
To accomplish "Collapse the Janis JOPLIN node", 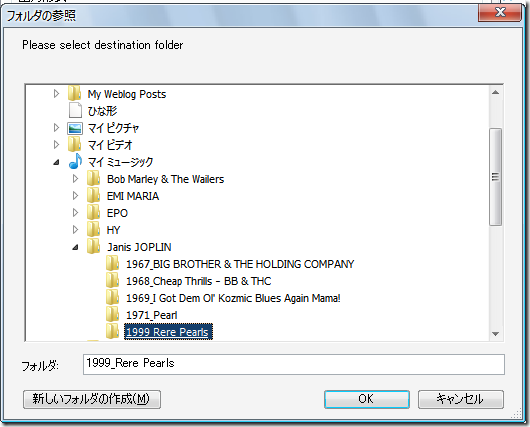I will coord(75,247).
